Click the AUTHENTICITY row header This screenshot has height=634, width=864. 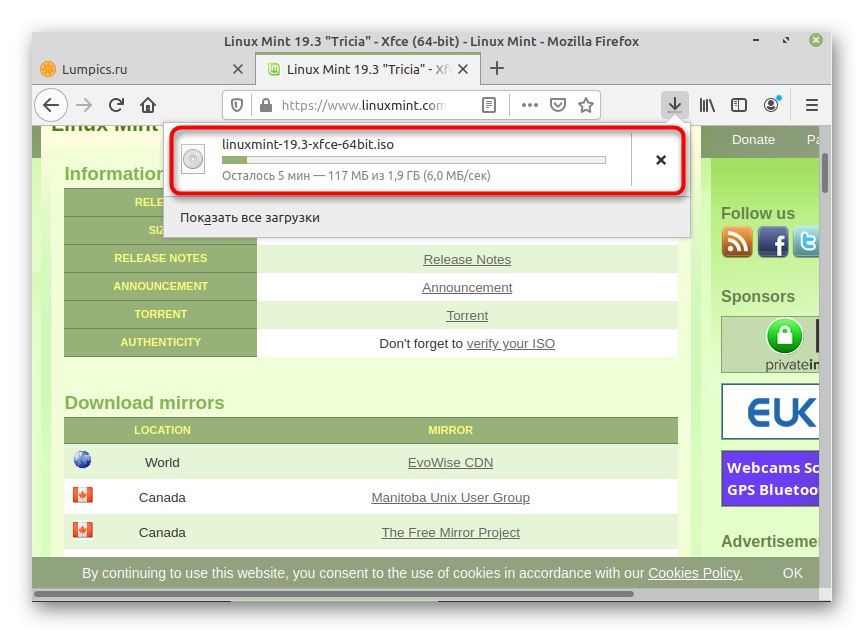coord(160,342)
